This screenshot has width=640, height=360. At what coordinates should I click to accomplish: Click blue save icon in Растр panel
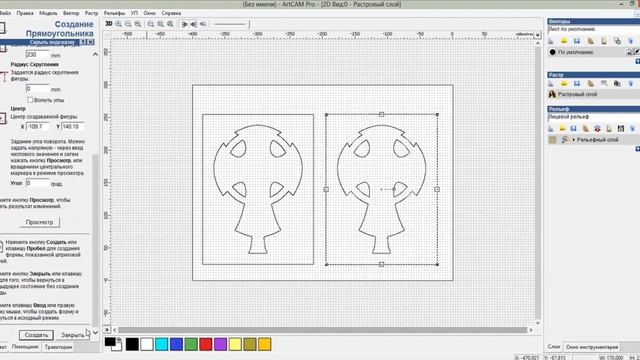coord(577,84)
